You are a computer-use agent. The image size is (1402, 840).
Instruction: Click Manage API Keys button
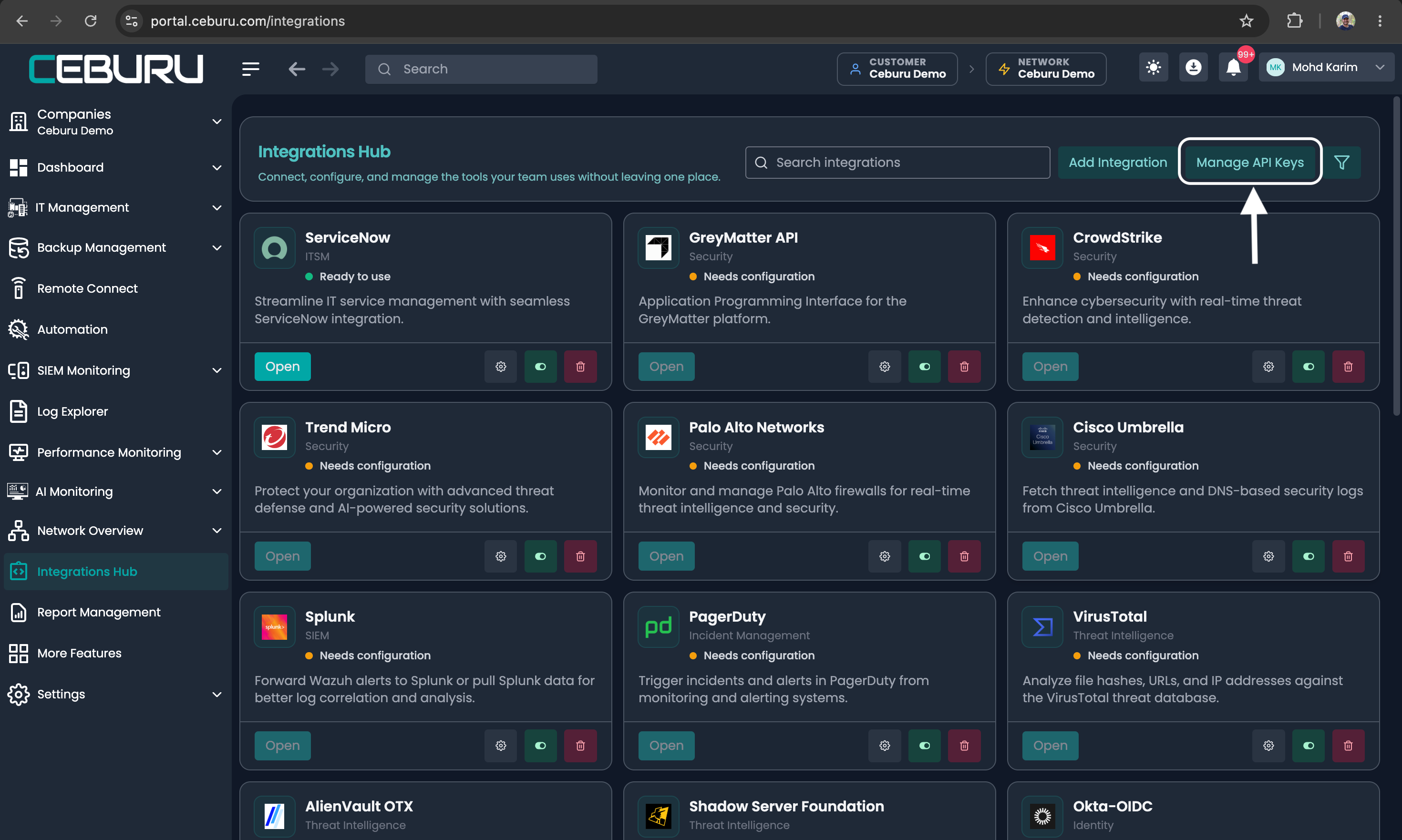tap(1250, 163)
